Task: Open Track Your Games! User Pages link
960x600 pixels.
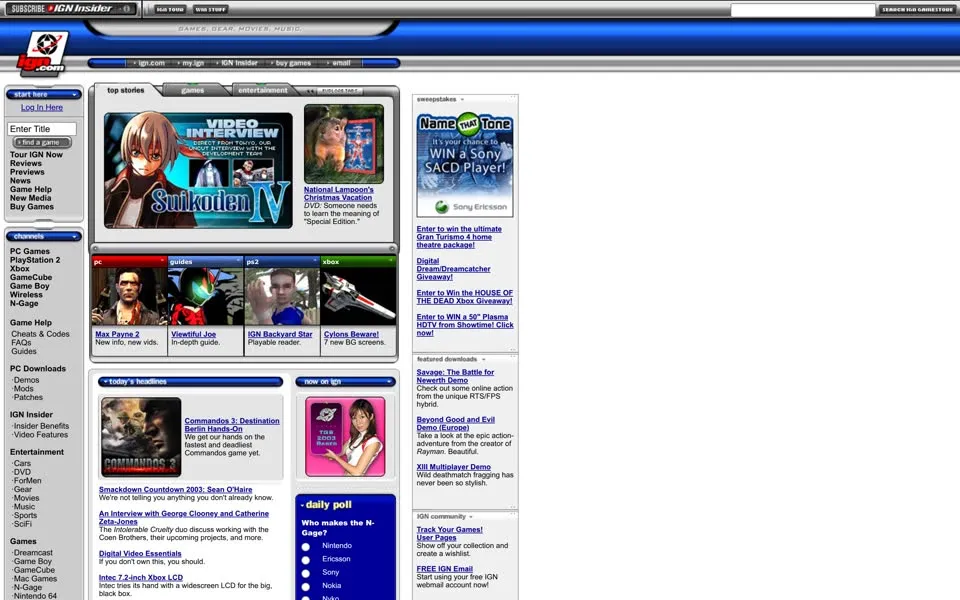Action: (x=449, y=534)
